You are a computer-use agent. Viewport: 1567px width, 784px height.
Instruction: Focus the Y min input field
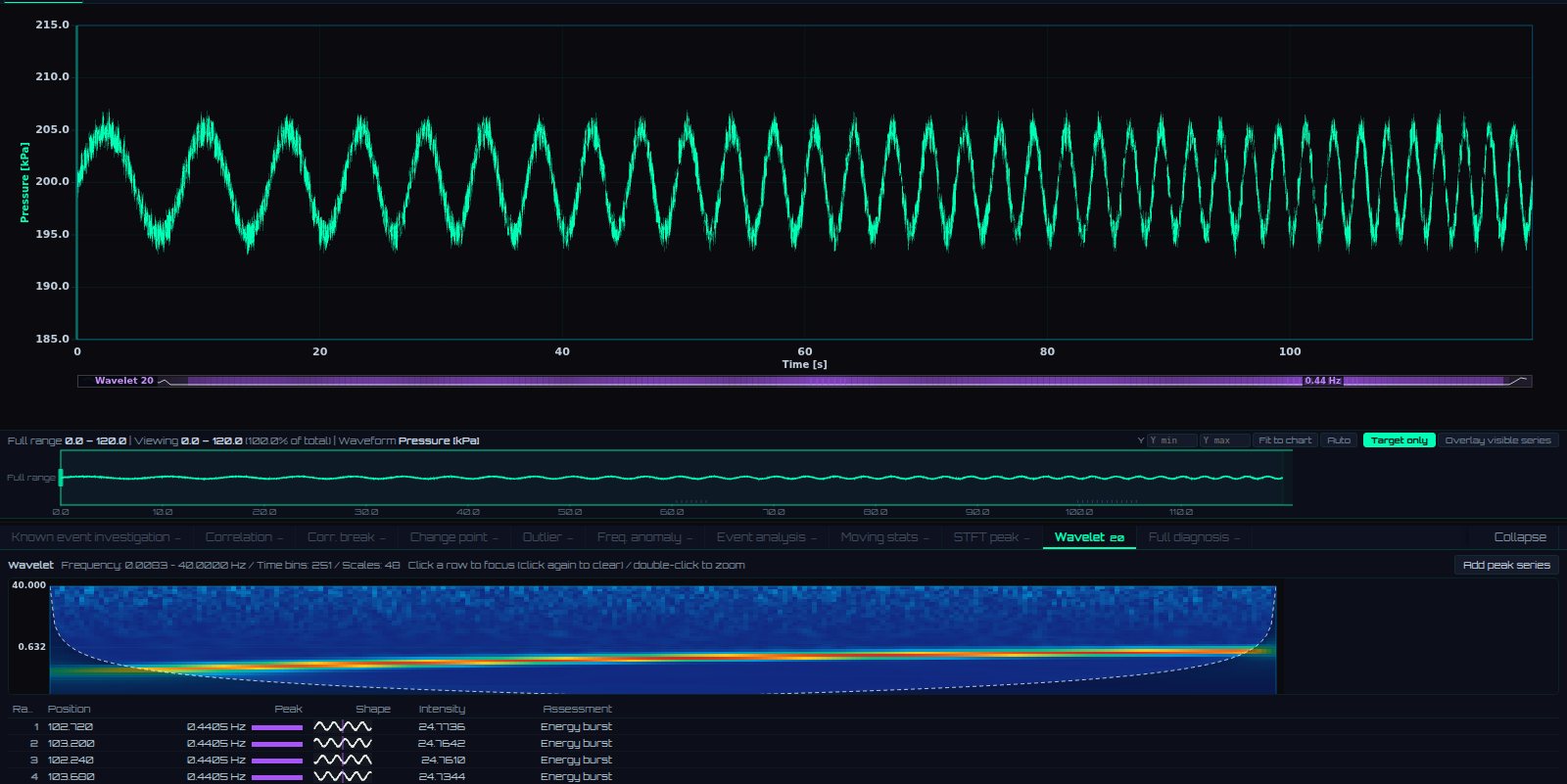(1172, 440)
